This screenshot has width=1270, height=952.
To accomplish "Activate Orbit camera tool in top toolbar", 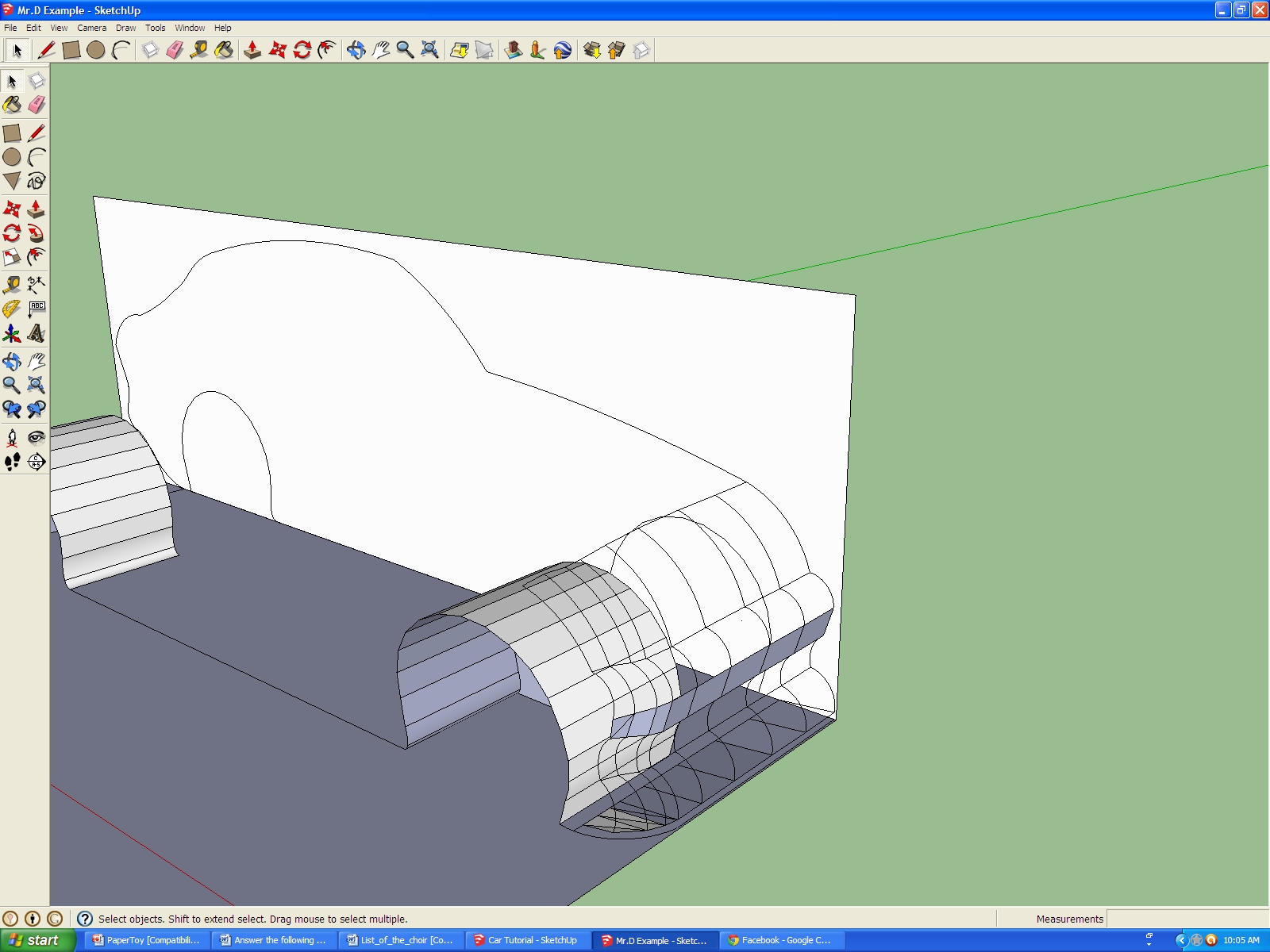I will coord(356,50).
